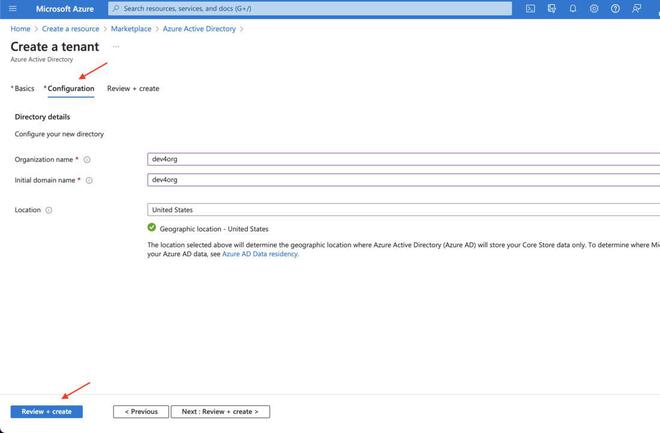Image resolution: width=660 pixels, height=433 pixels.
Task: Click Next : Review + create button
Action: click(220, 412)
